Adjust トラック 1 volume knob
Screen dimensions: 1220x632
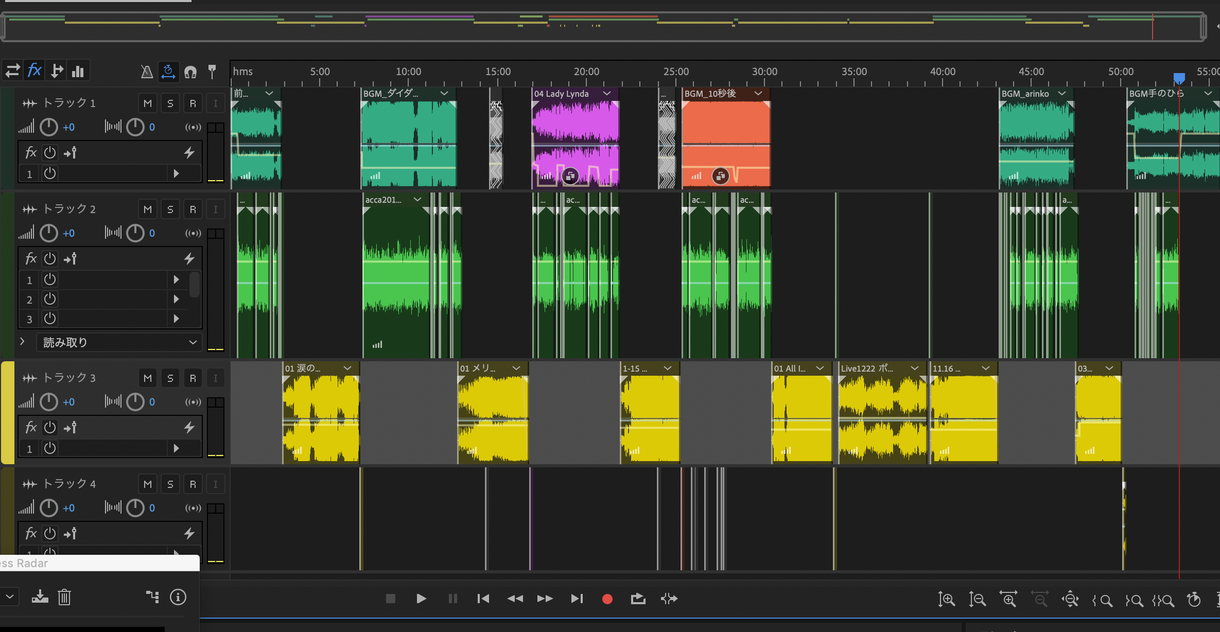point(48,127)
